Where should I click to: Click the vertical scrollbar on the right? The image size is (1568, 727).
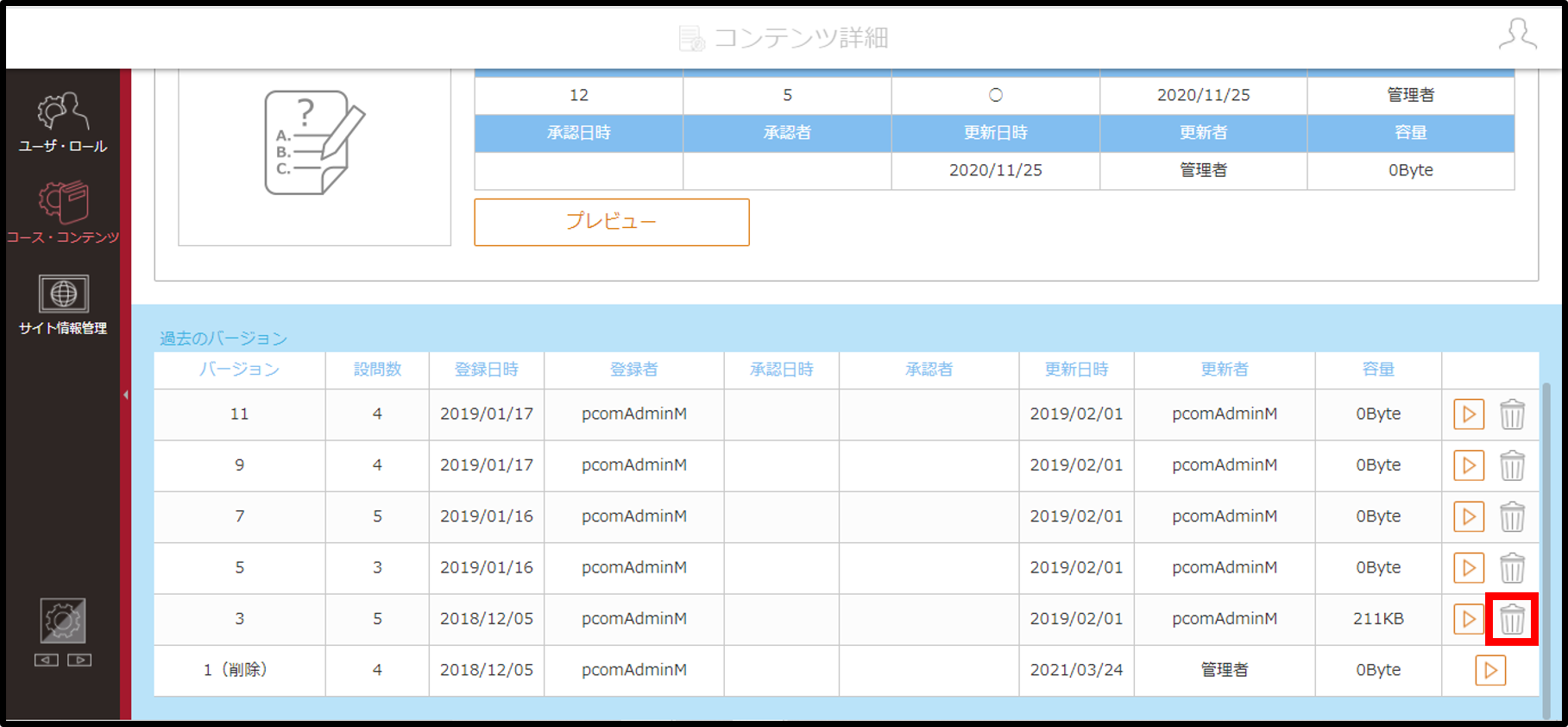(1546, 550)
